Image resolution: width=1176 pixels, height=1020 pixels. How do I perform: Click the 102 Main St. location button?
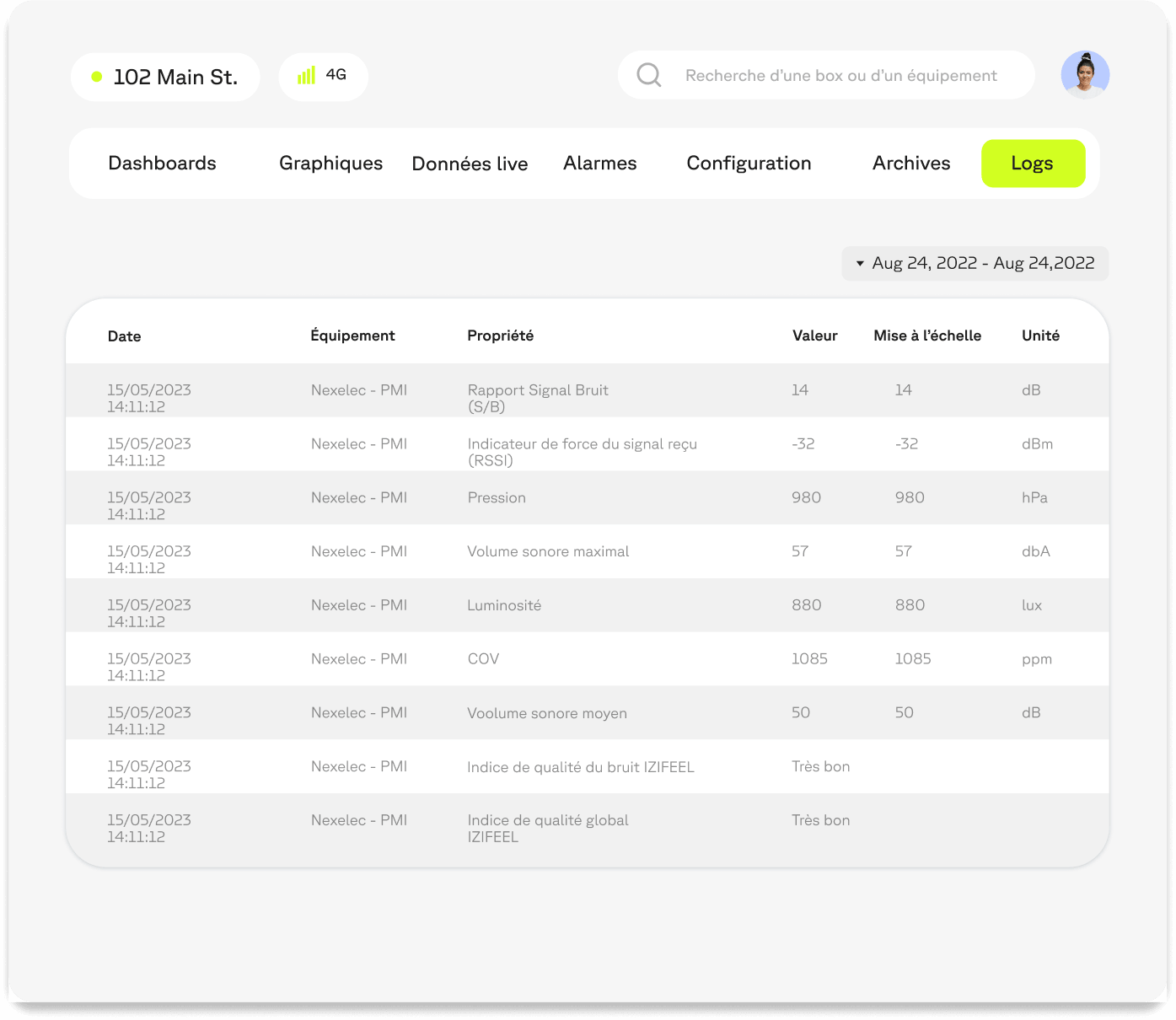[x=165, y=77]
